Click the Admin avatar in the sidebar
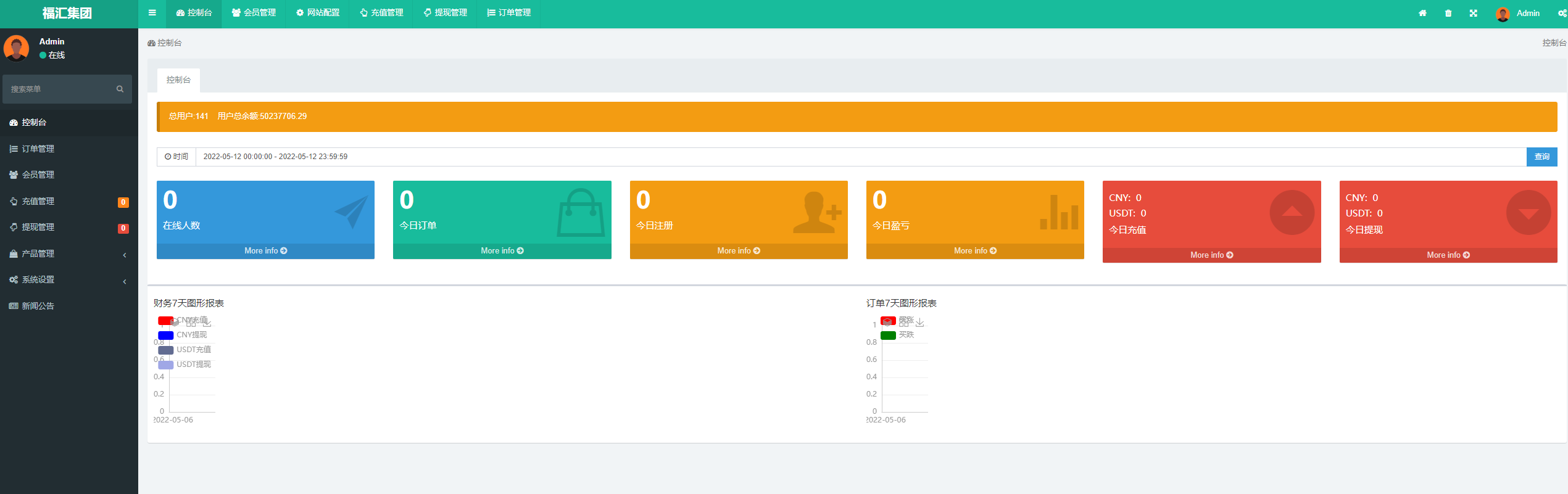 click(x=17, y=48)
